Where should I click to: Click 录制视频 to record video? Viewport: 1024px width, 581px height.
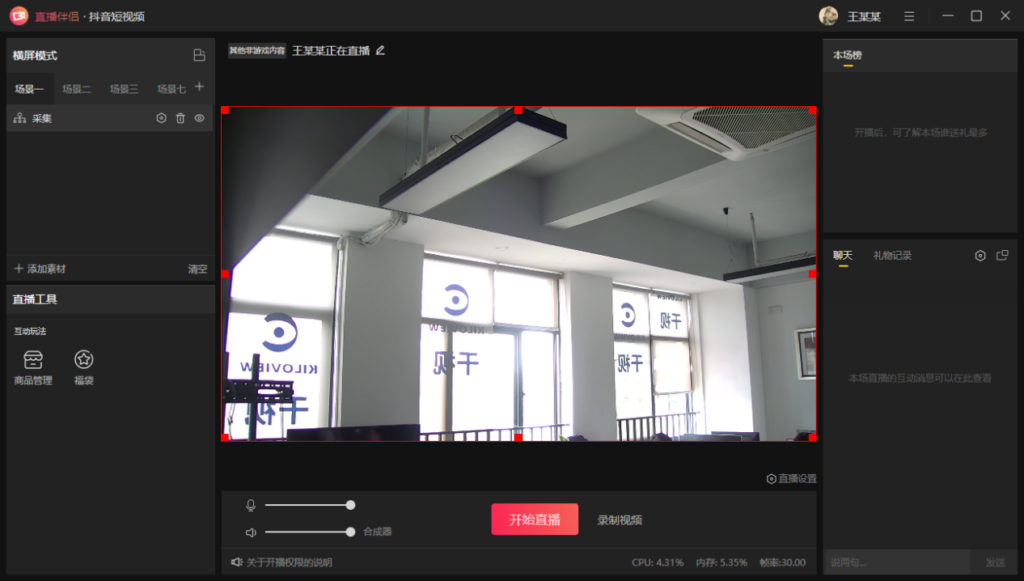[x=619, y=520]
